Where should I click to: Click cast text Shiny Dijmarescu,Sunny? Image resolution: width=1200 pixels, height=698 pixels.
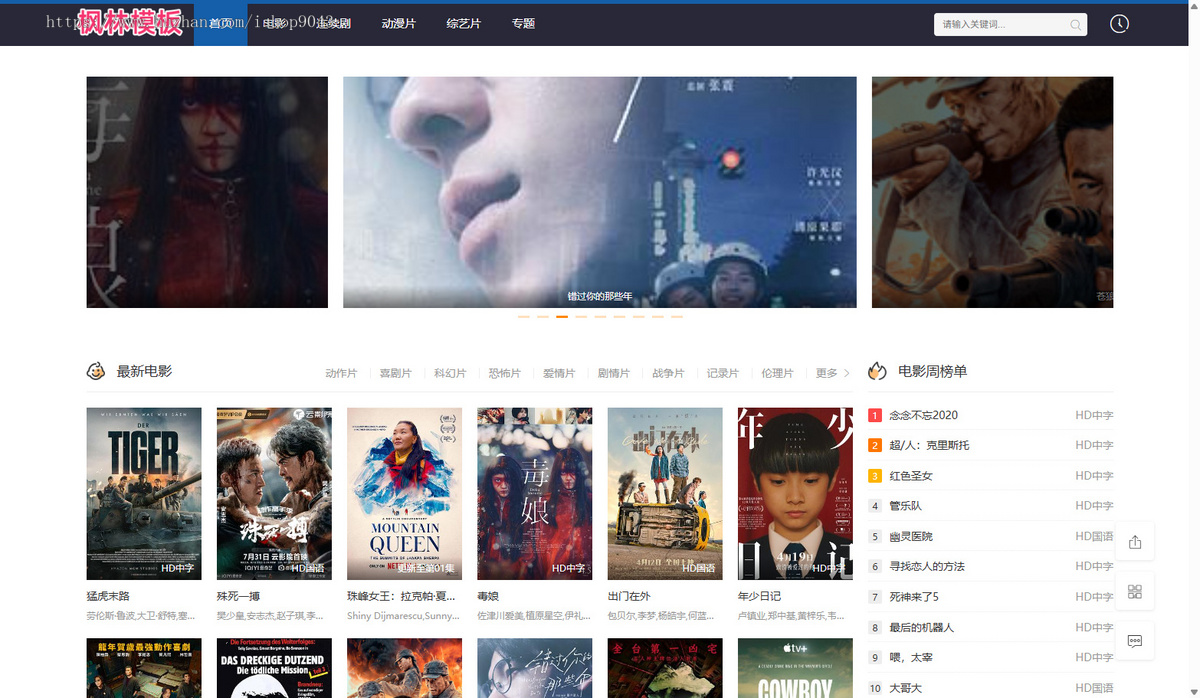(402, 616)
